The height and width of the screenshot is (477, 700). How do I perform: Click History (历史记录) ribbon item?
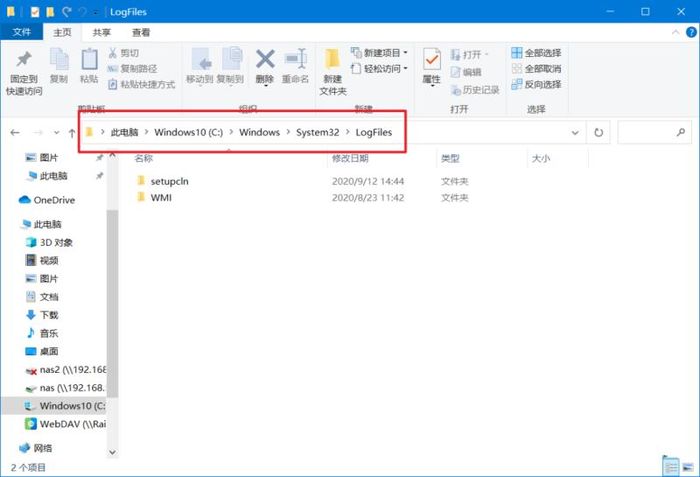(x=475, y=90)
